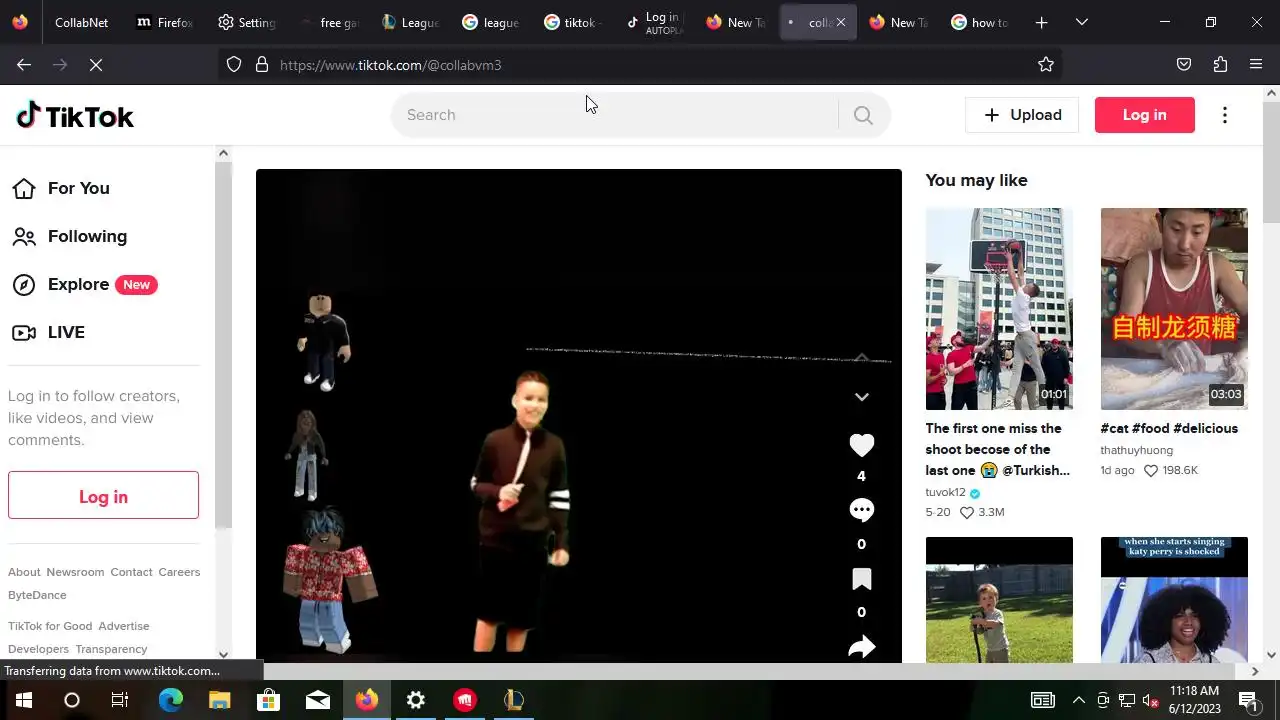Open the Firefox extensions icon
The image size is (1280, 720).
(x=1220, y=65)
